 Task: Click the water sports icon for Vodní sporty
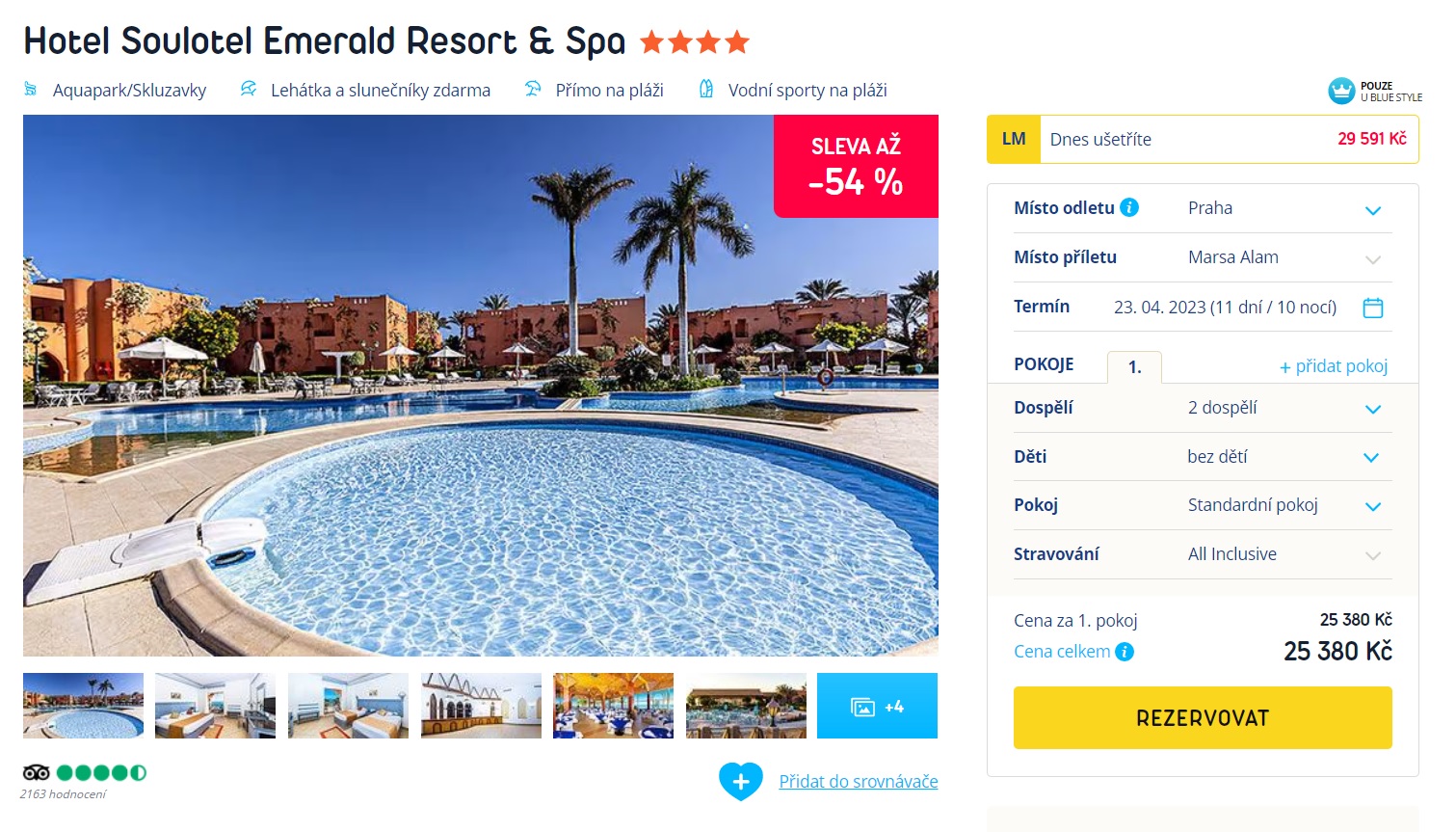pyautogui.click(x=706, y=89)
